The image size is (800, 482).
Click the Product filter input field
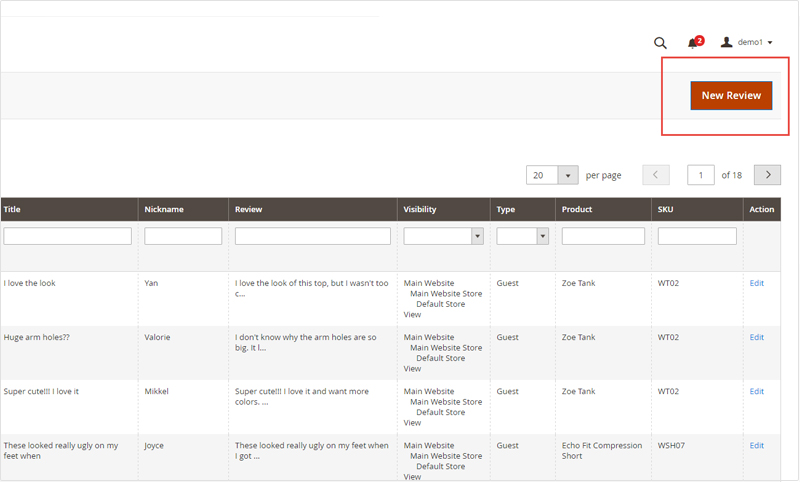(x=603, y=236)
